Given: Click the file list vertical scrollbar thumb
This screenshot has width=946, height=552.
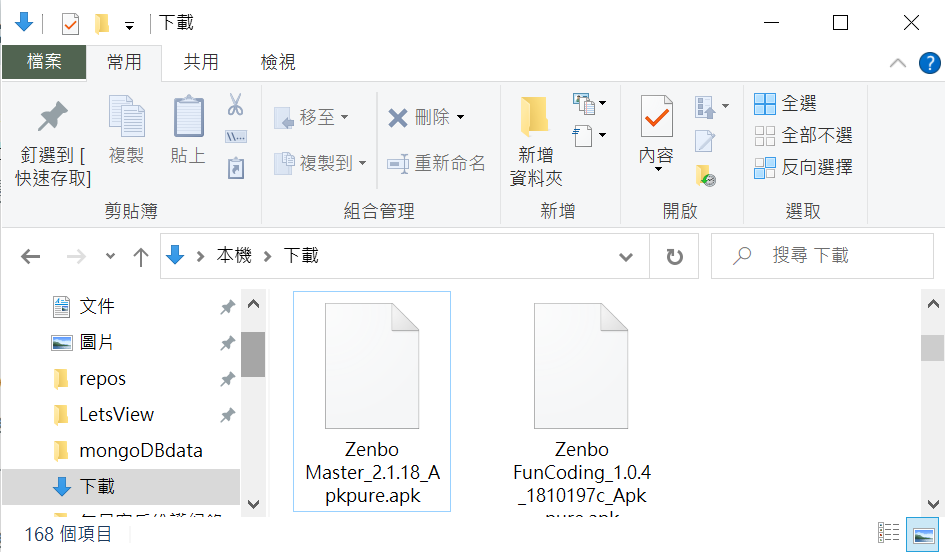Looking at the screenshot, I should coord(933,347).
